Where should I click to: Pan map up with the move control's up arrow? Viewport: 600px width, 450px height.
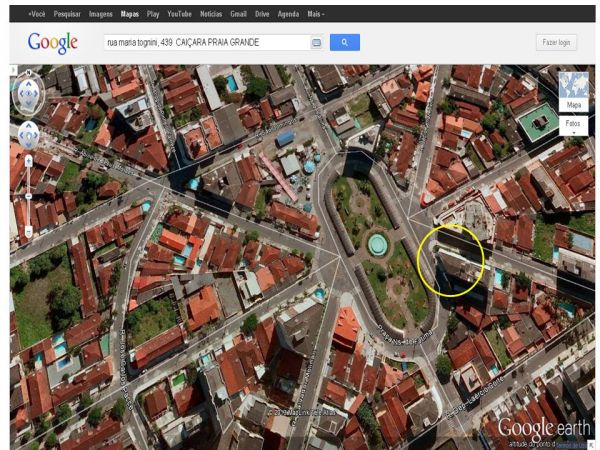click(x=29, y=126)
